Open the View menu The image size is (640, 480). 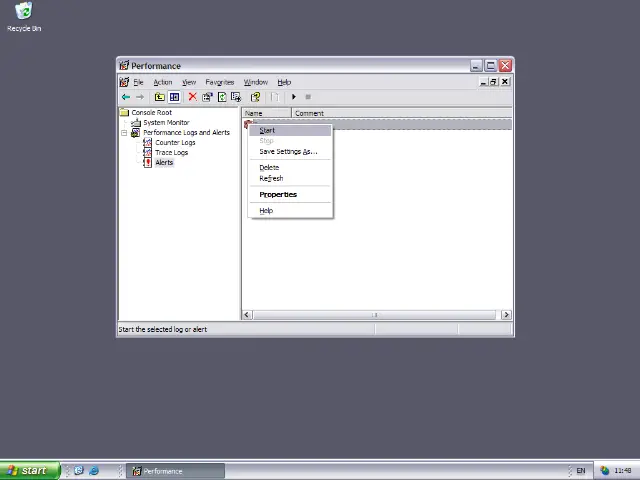[189, 82]
